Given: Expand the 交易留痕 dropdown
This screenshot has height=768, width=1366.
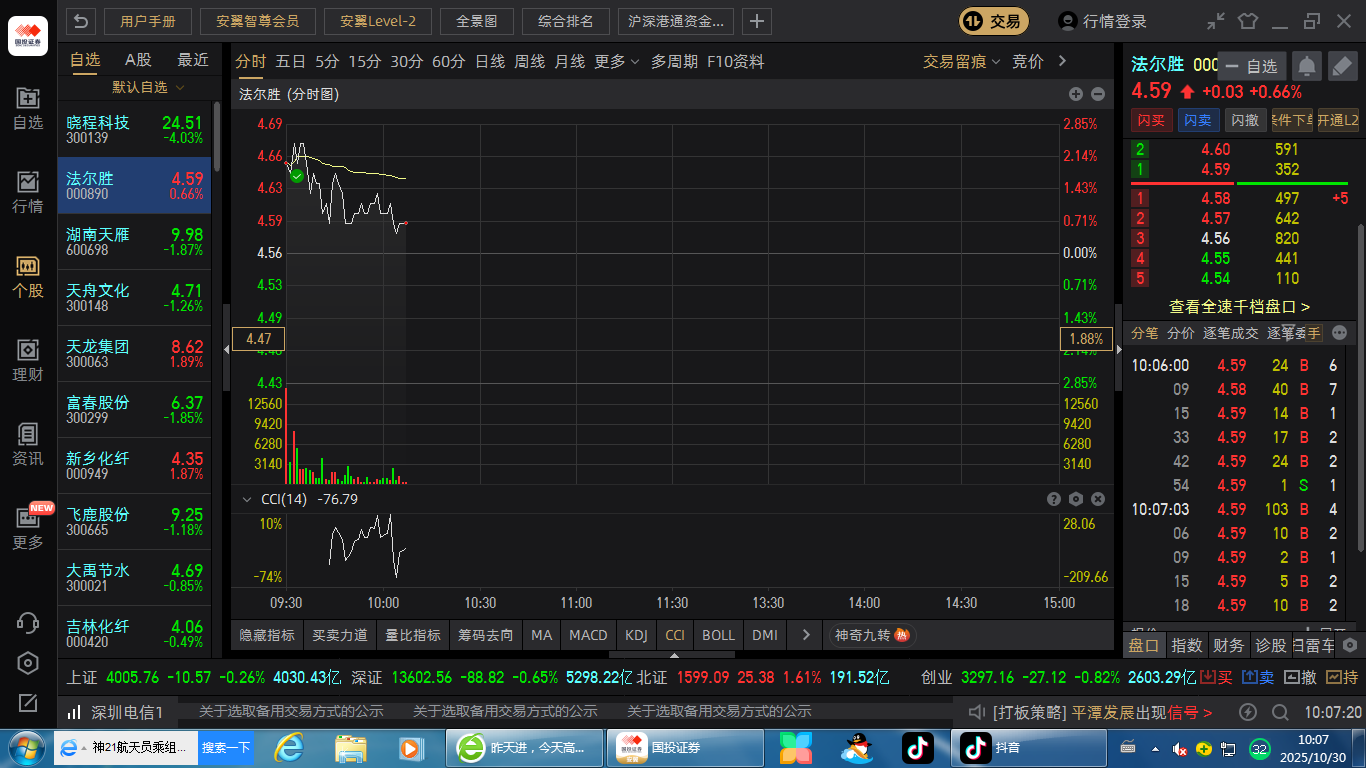Looking at the screenshot, I should [961, 61].
